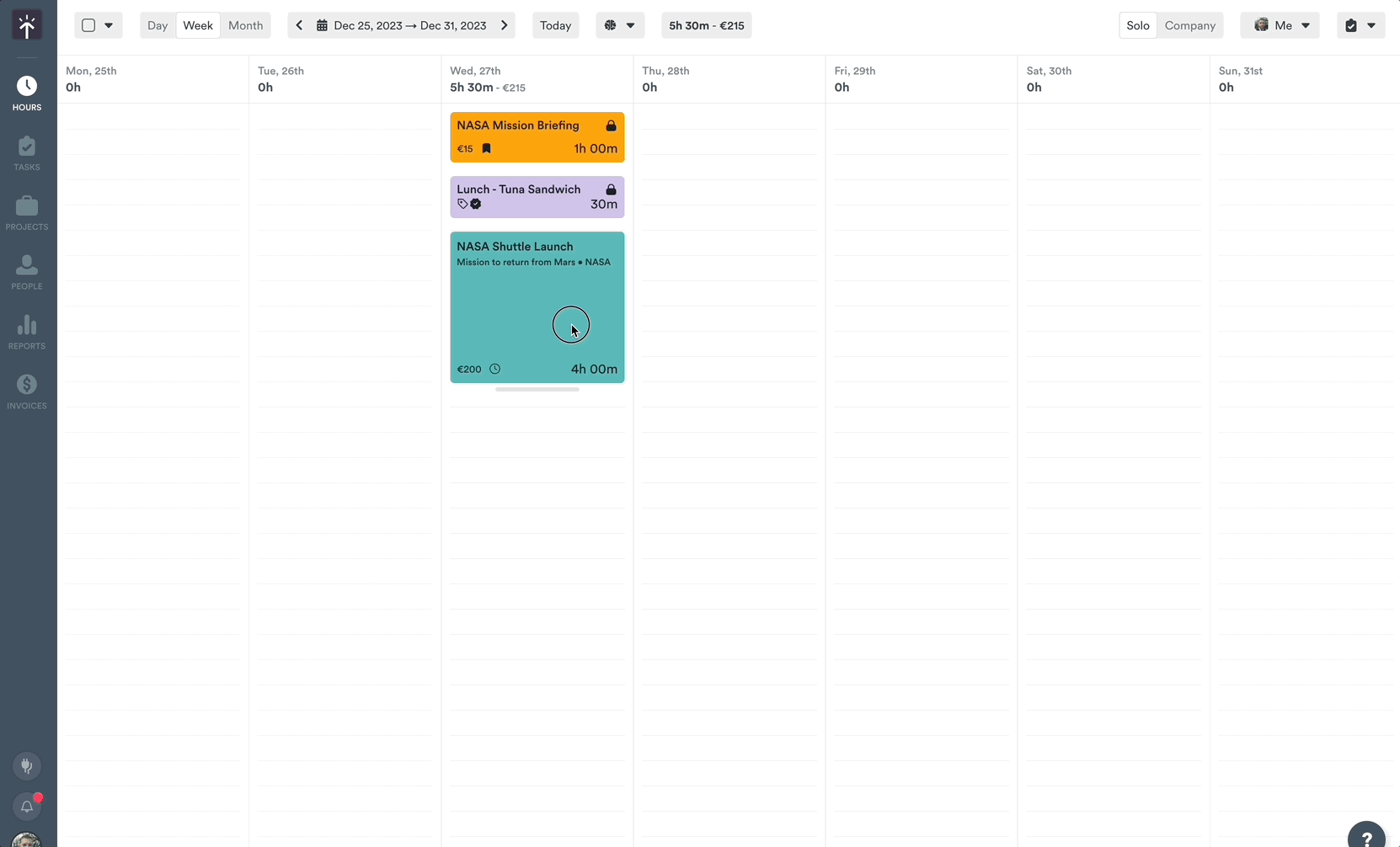Click the lock icon on NASA Mission Briefing

click(611, 126)
